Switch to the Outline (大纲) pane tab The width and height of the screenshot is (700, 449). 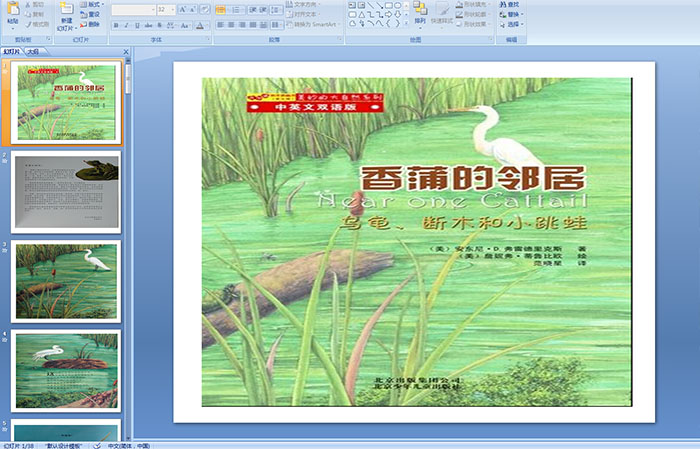(33, 52)
